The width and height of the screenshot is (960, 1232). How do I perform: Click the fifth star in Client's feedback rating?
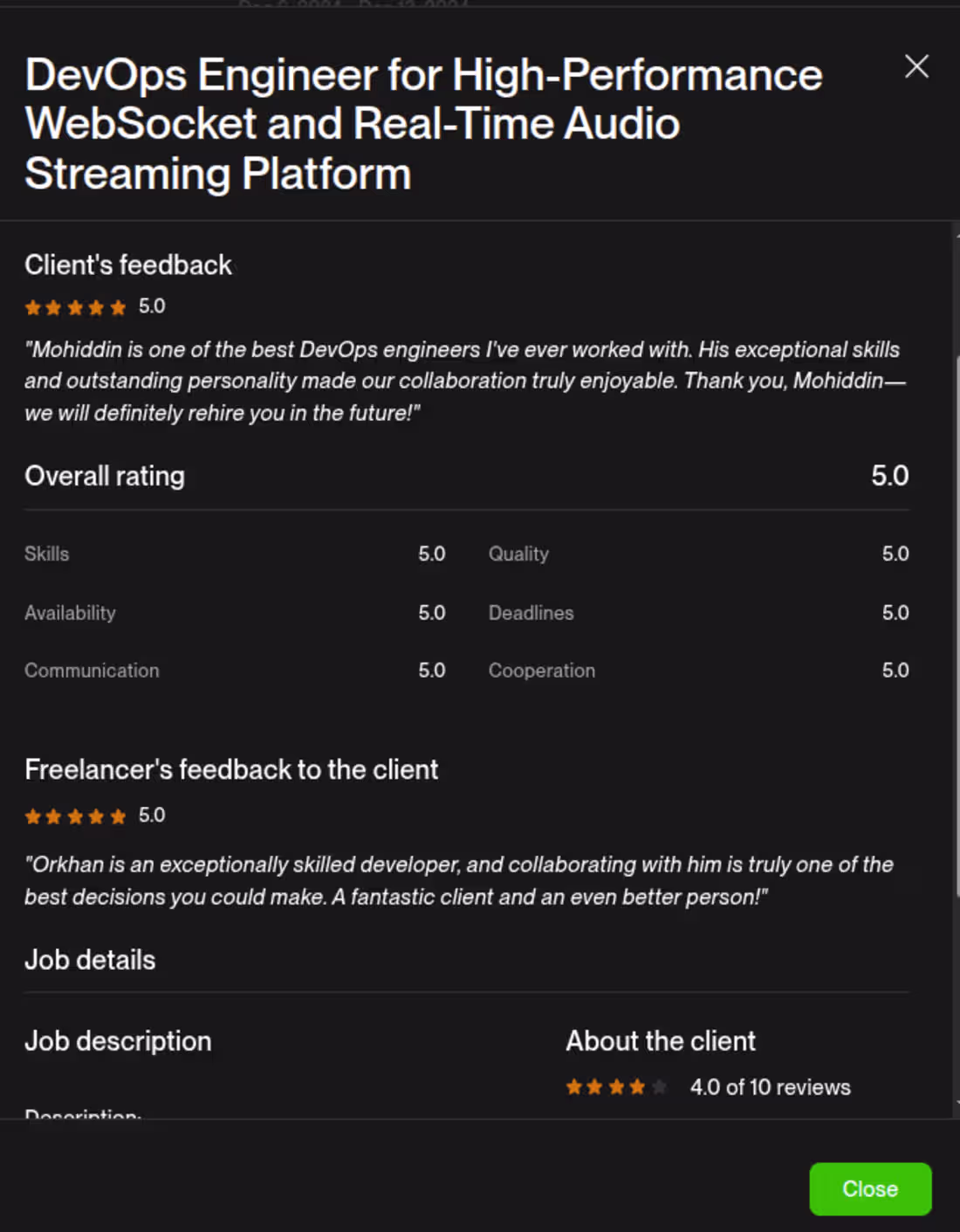(120, 307)
